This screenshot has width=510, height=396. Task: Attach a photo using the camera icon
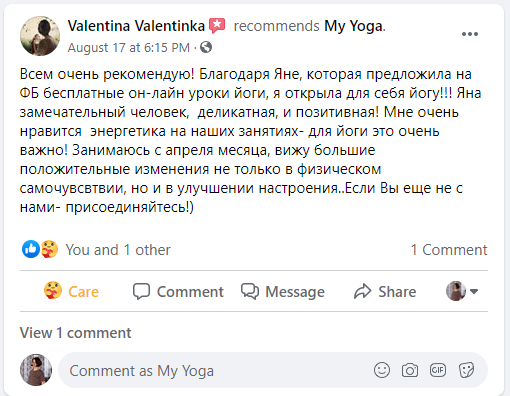coord(410,370)
